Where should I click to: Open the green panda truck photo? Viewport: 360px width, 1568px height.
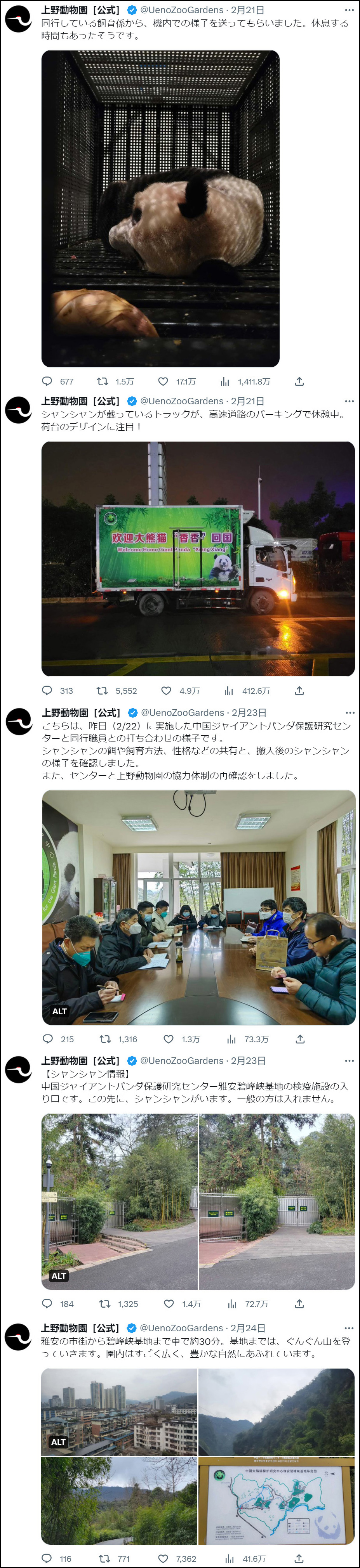tap(198, 559)
